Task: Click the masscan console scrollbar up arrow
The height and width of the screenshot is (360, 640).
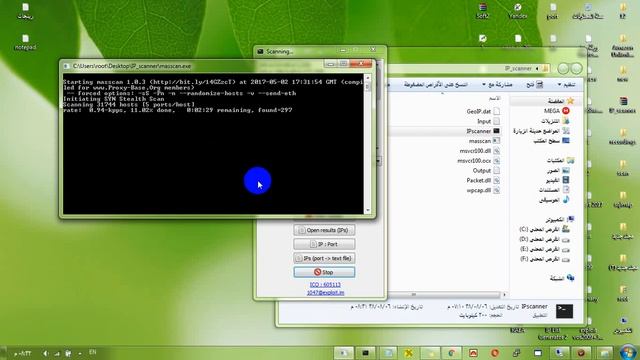Action: click(368, 78)
